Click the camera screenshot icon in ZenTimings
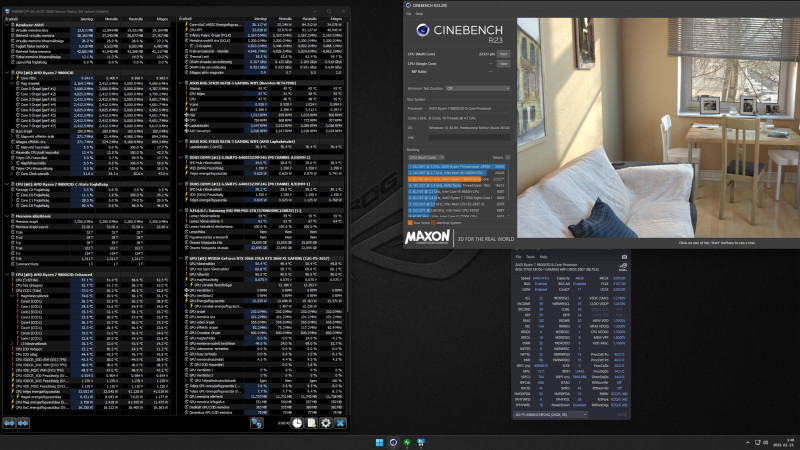This screenshot has width=800, height=450. click(624, 257)
